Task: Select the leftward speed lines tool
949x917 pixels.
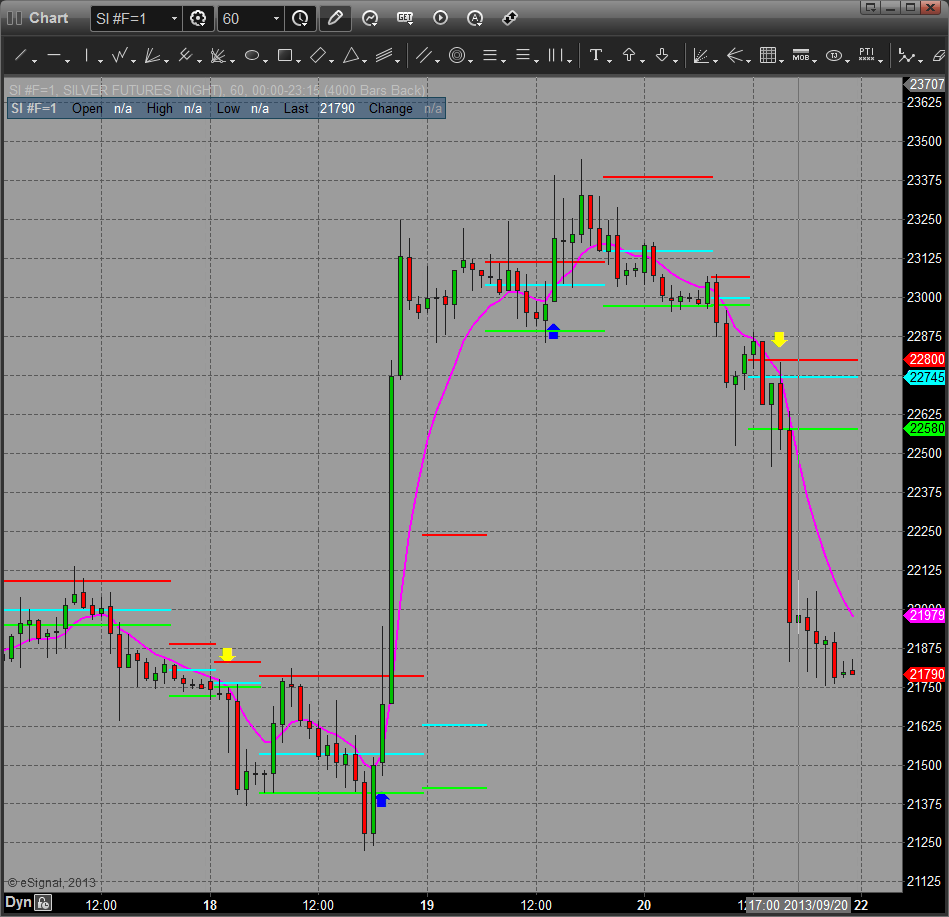Action: [x=735, y=56]
